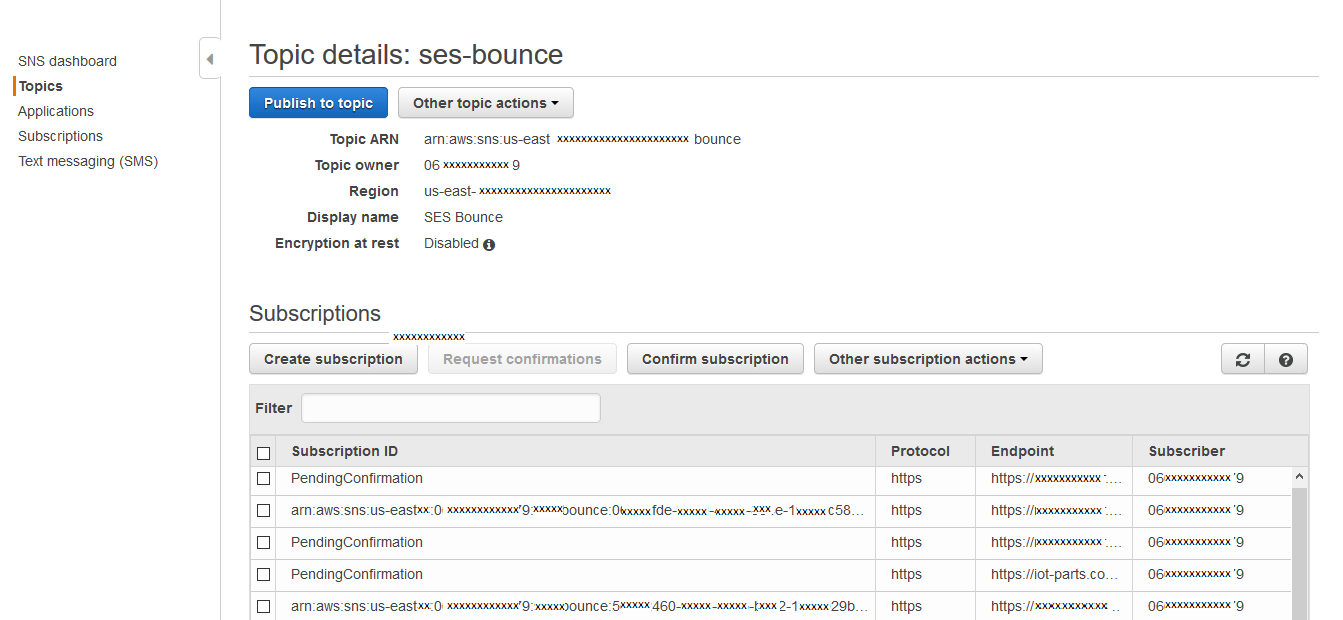Select Applications in left navigation

click(56, 111)
